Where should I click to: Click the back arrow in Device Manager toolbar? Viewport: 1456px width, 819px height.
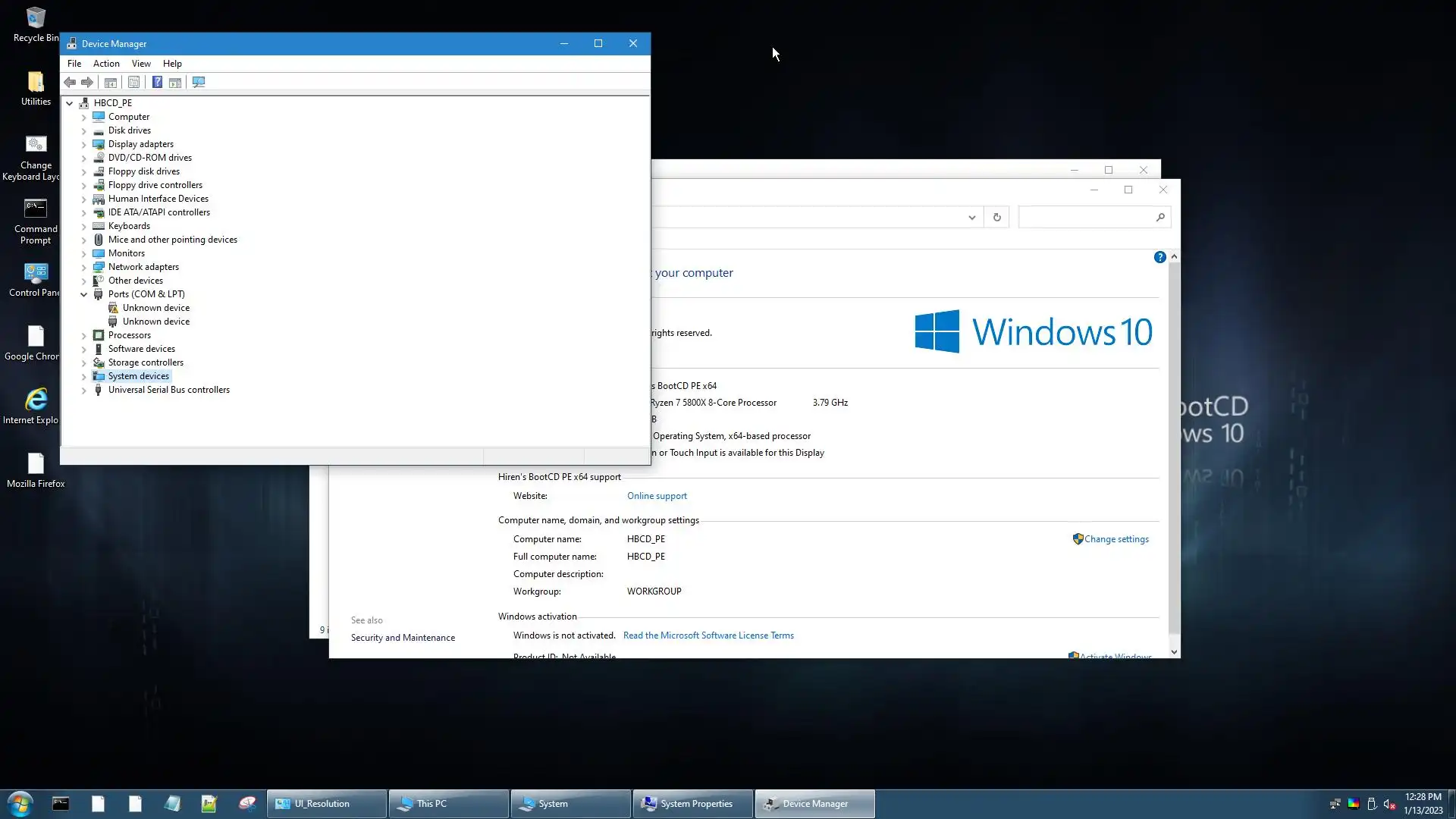tap(70, 82)
